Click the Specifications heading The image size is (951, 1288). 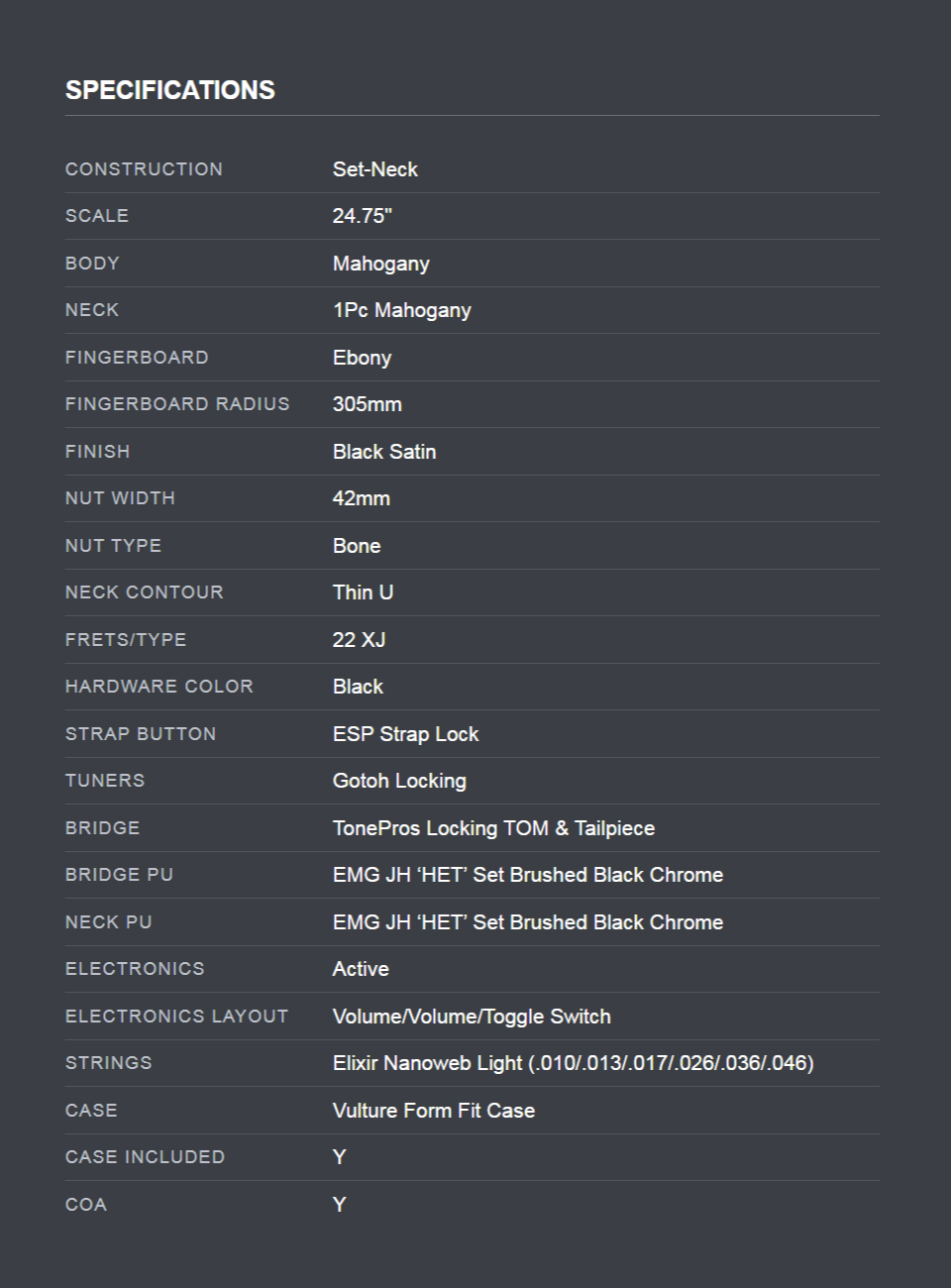click(170, 90)
